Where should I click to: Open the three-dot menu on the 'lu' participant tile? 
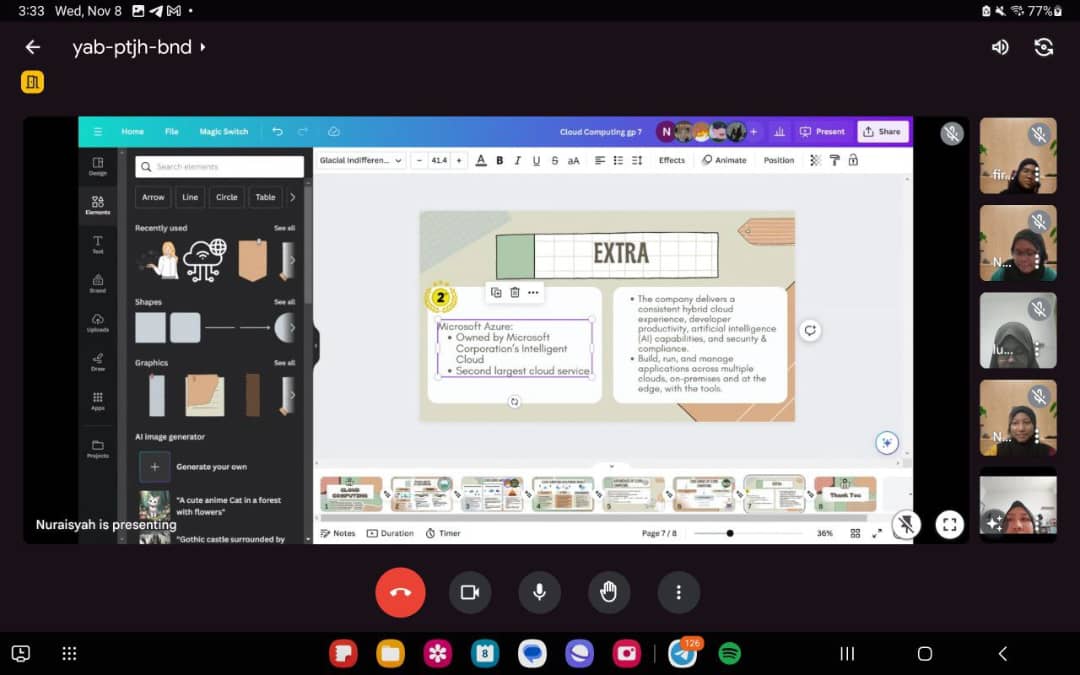pos(1037,349)
